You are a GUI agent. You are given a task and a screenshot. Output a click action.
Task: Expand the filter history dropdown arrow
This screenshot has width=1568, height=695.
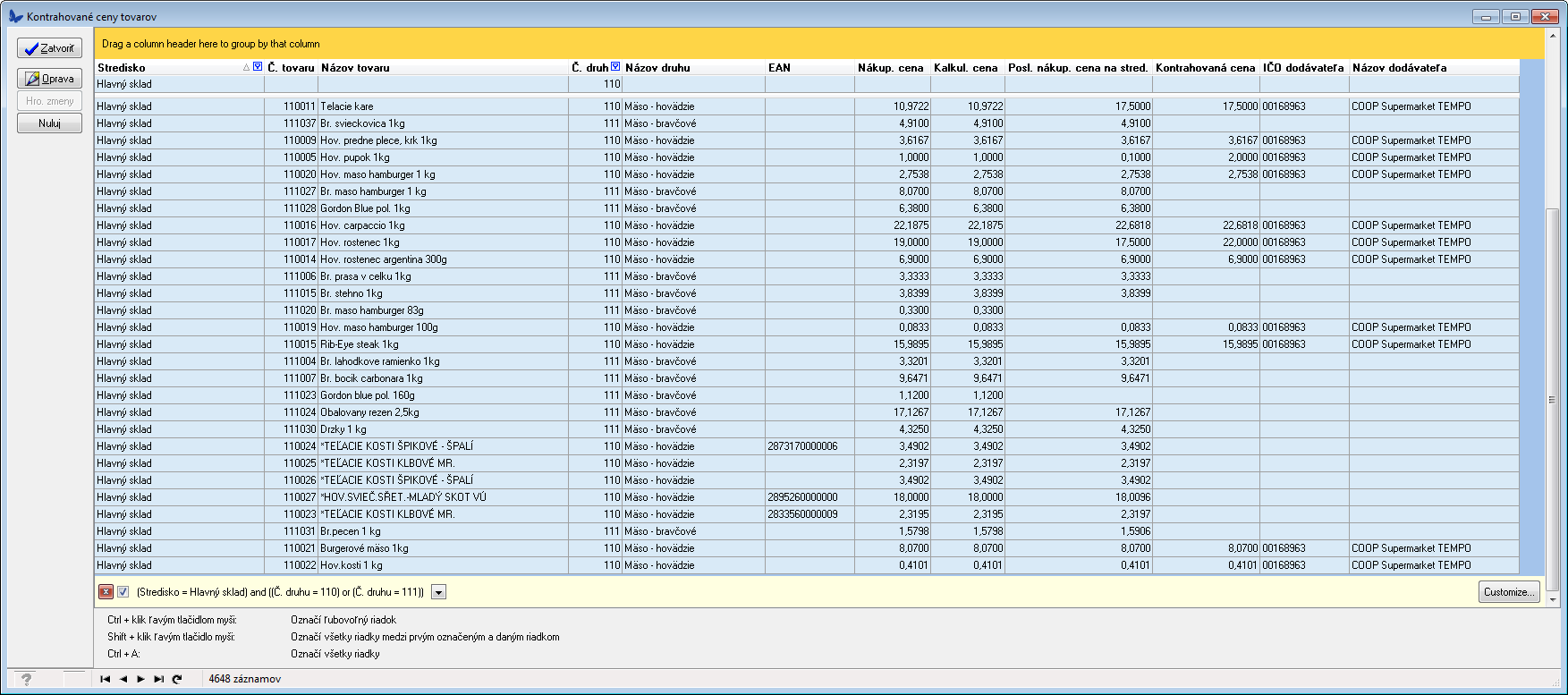tap(438, 592)
